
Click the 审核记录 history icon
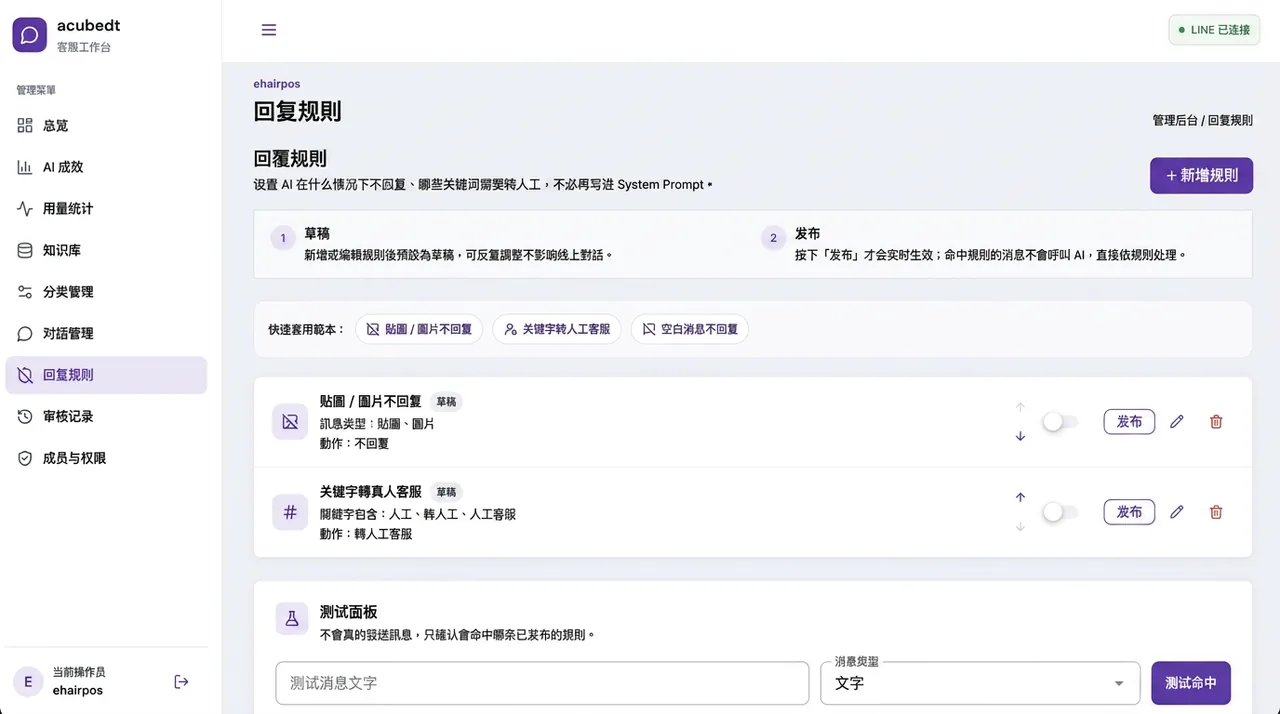25,416
